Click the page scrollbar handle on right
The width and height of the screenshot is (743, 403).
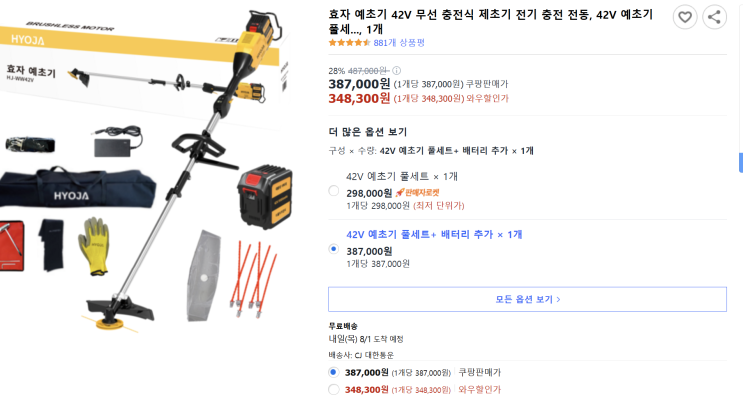pos(741,163)
